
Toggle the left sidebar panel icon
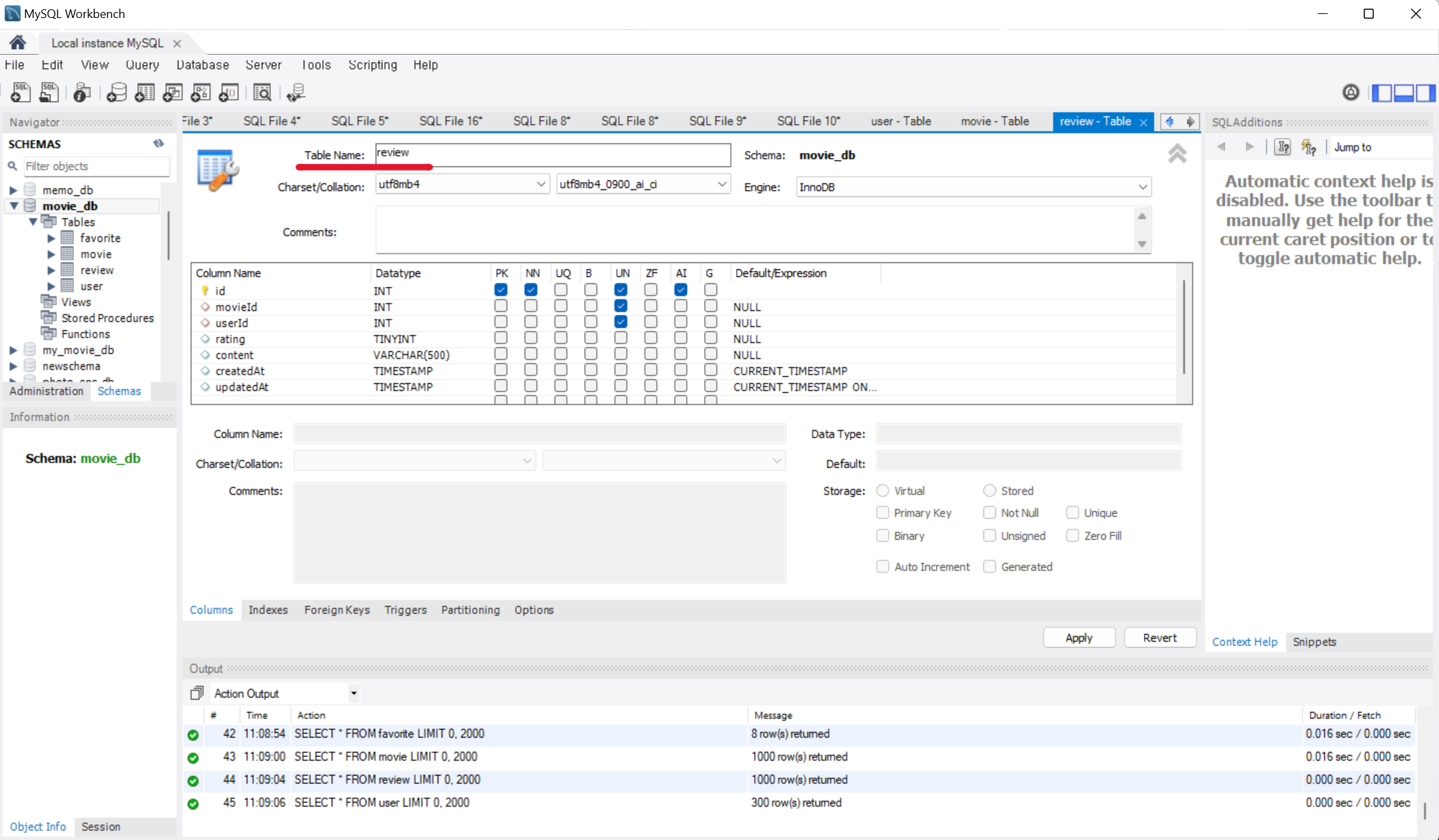[x=1382, y=93]
